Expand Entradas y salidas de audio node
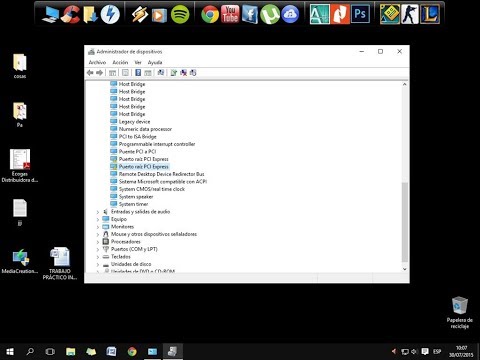 (98, 212)
